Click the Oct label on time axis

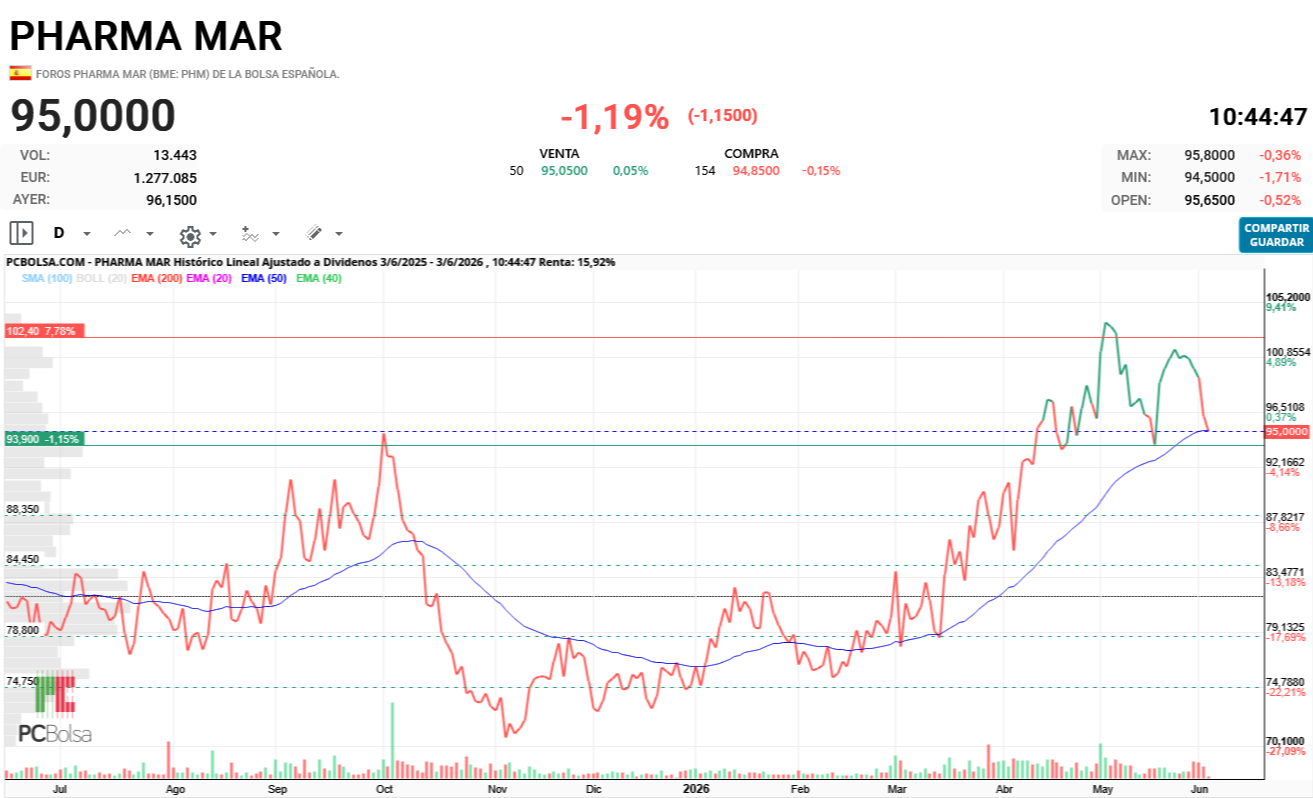(384, 789)
